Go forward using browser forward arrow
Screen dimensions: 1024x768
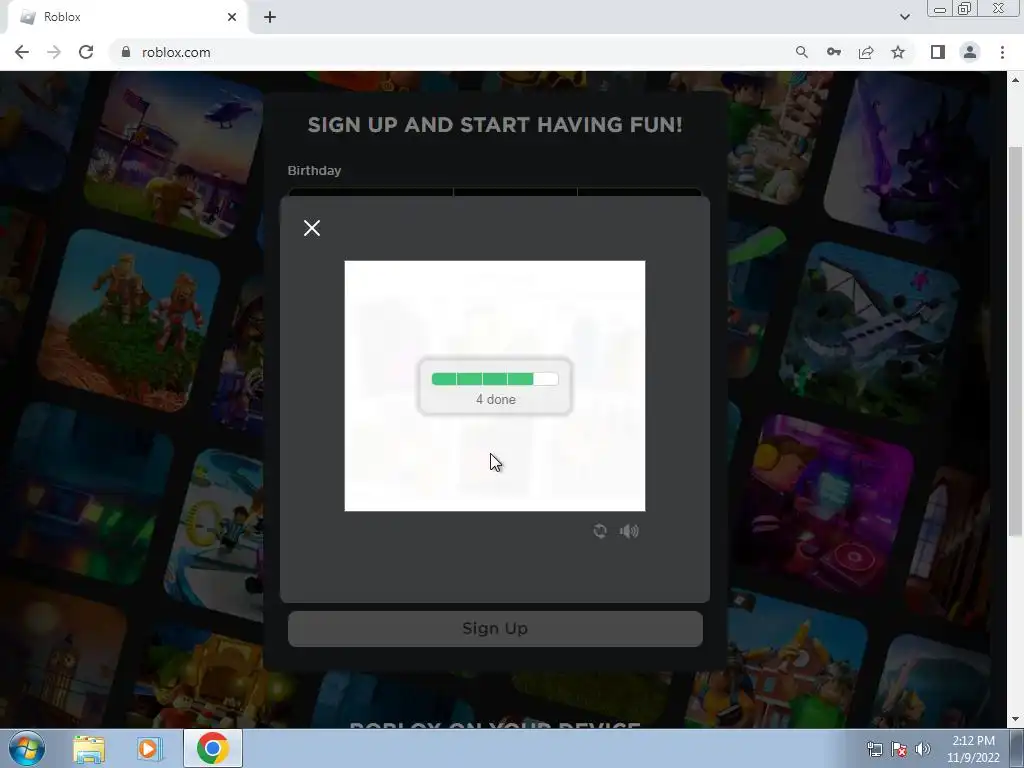click(x=54, y=52)
